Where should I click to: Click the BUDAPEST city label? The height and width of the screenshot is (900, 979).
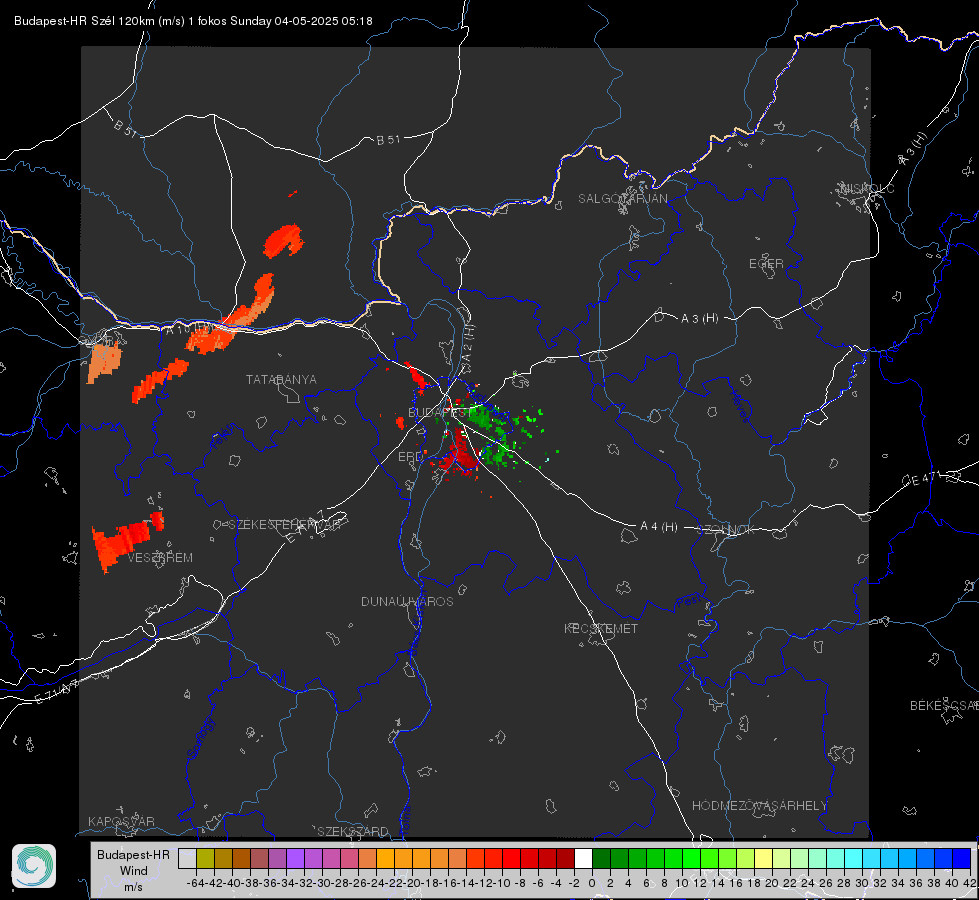439,412
